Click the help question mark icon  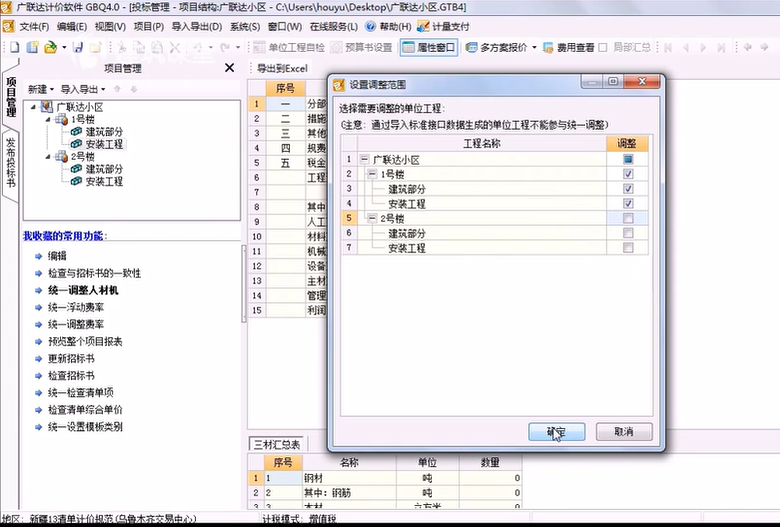(x=370, y=26)
